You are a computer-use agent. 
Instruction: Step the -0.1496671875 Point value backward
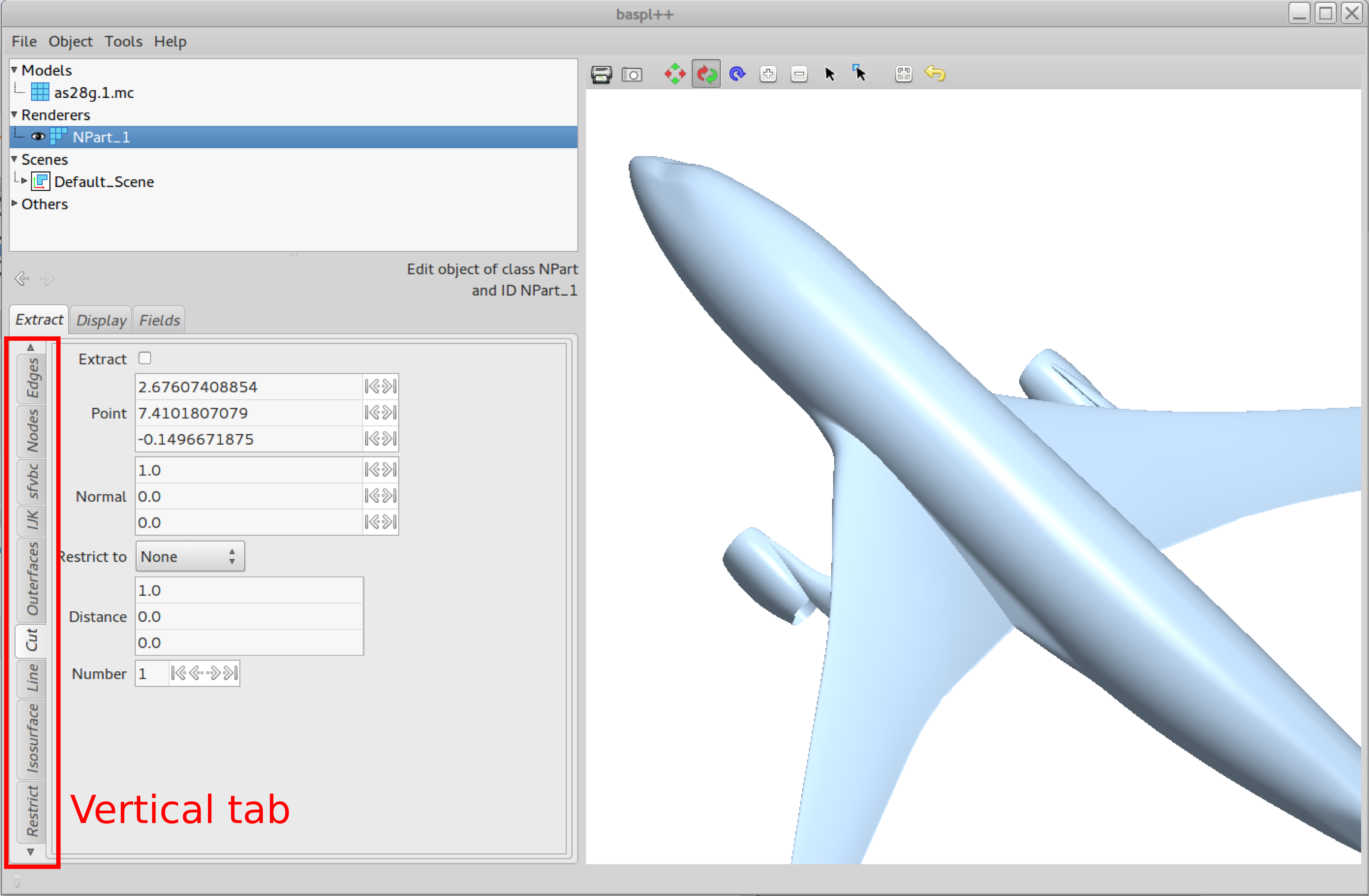(x=373, y=439)
